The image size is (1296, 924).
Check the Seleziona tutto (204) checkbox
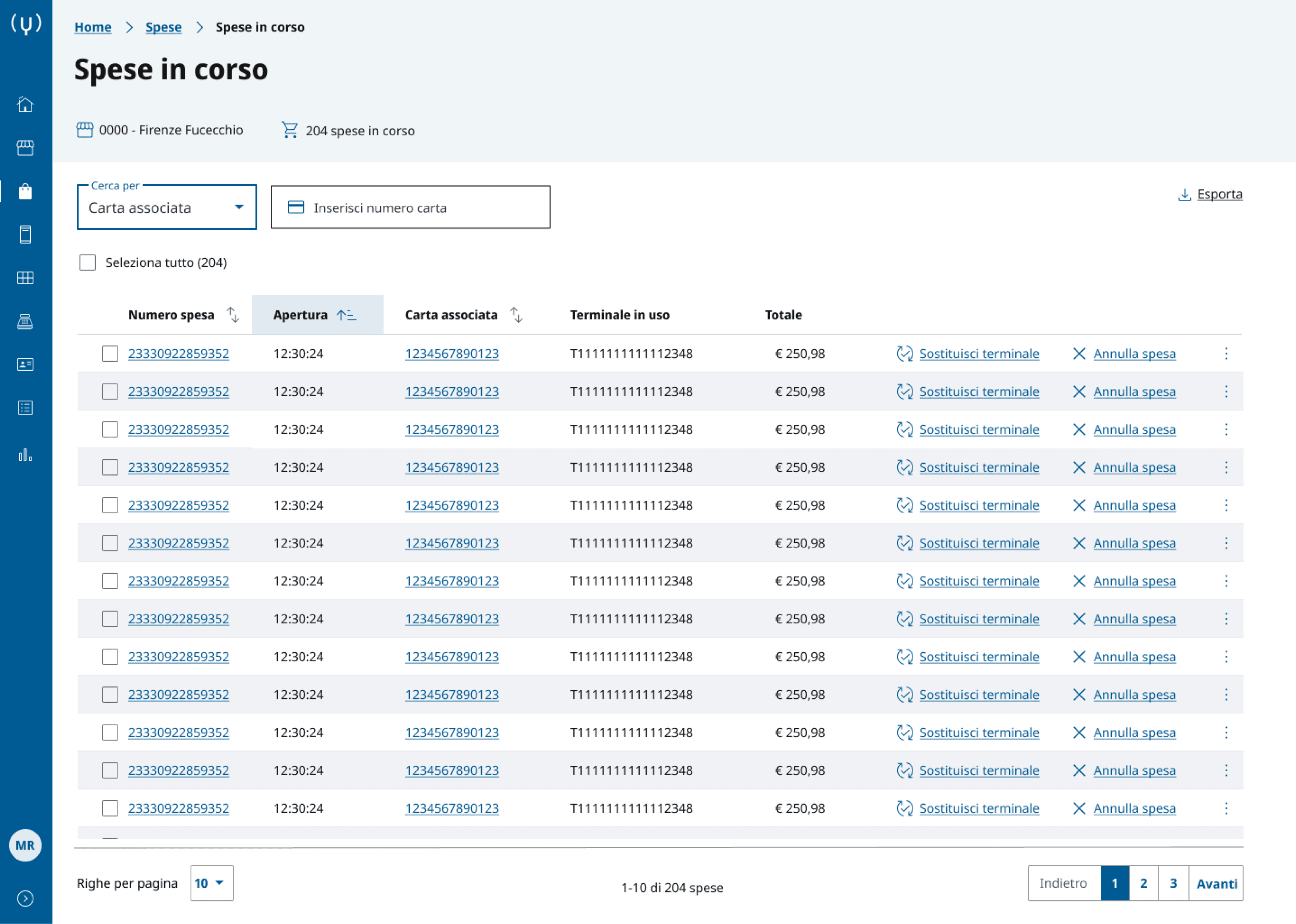coord(88,262)
